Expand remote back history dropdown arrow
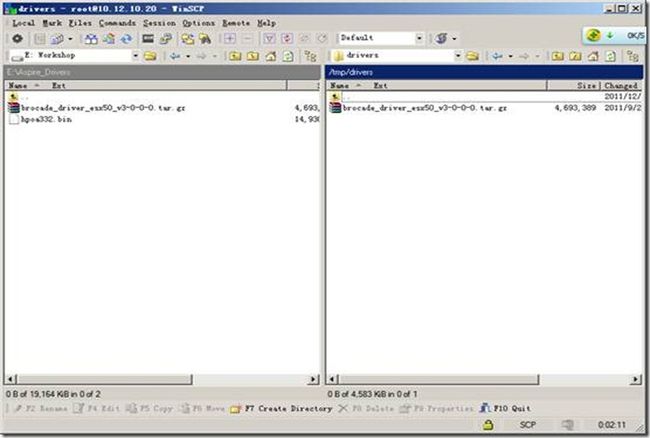650x438 pixels. [510, 56]
